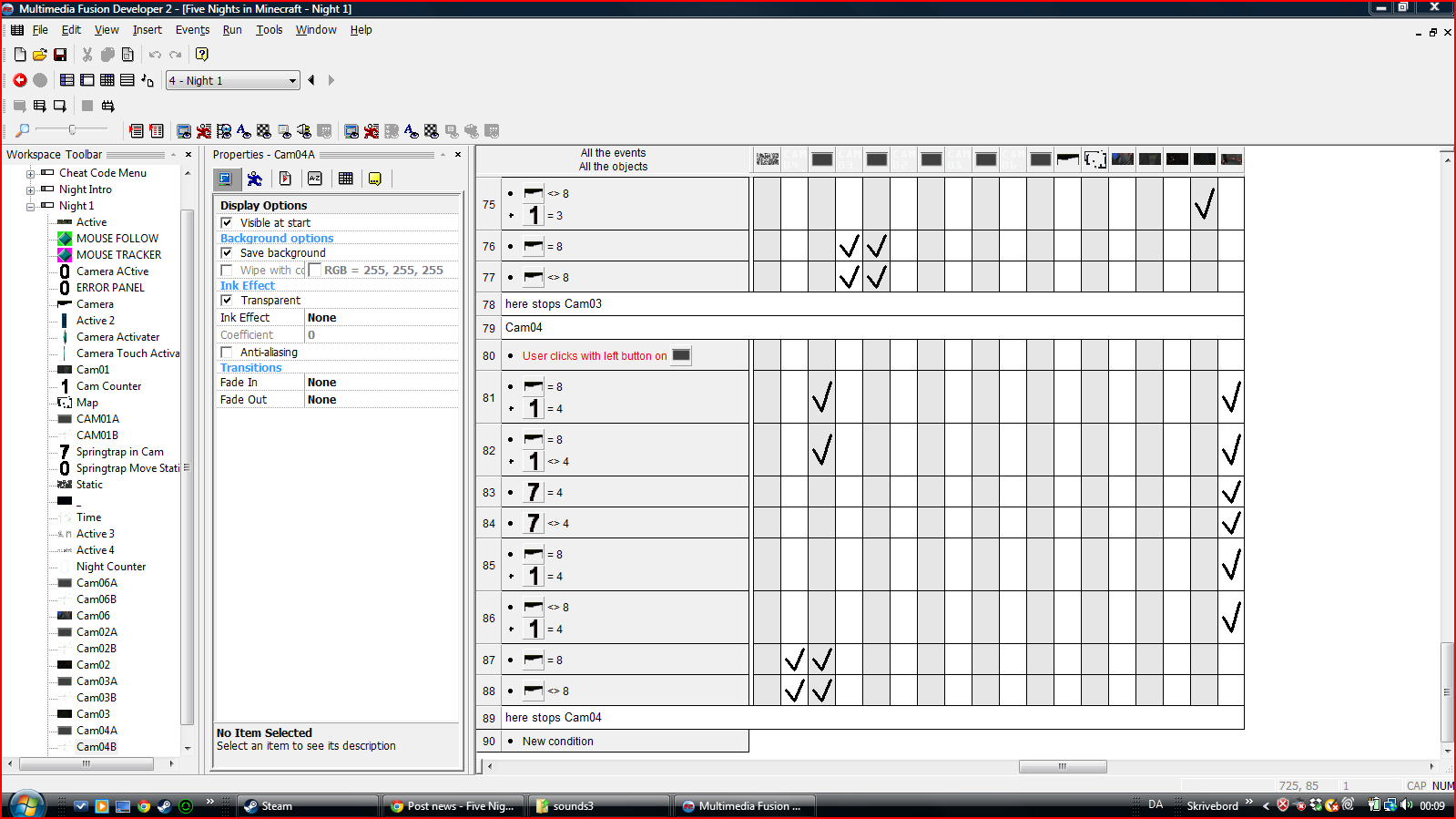The image size is (1456, 819).
Task: Toggle first checkmark in event 76
Action: click(x=849, y=246)
